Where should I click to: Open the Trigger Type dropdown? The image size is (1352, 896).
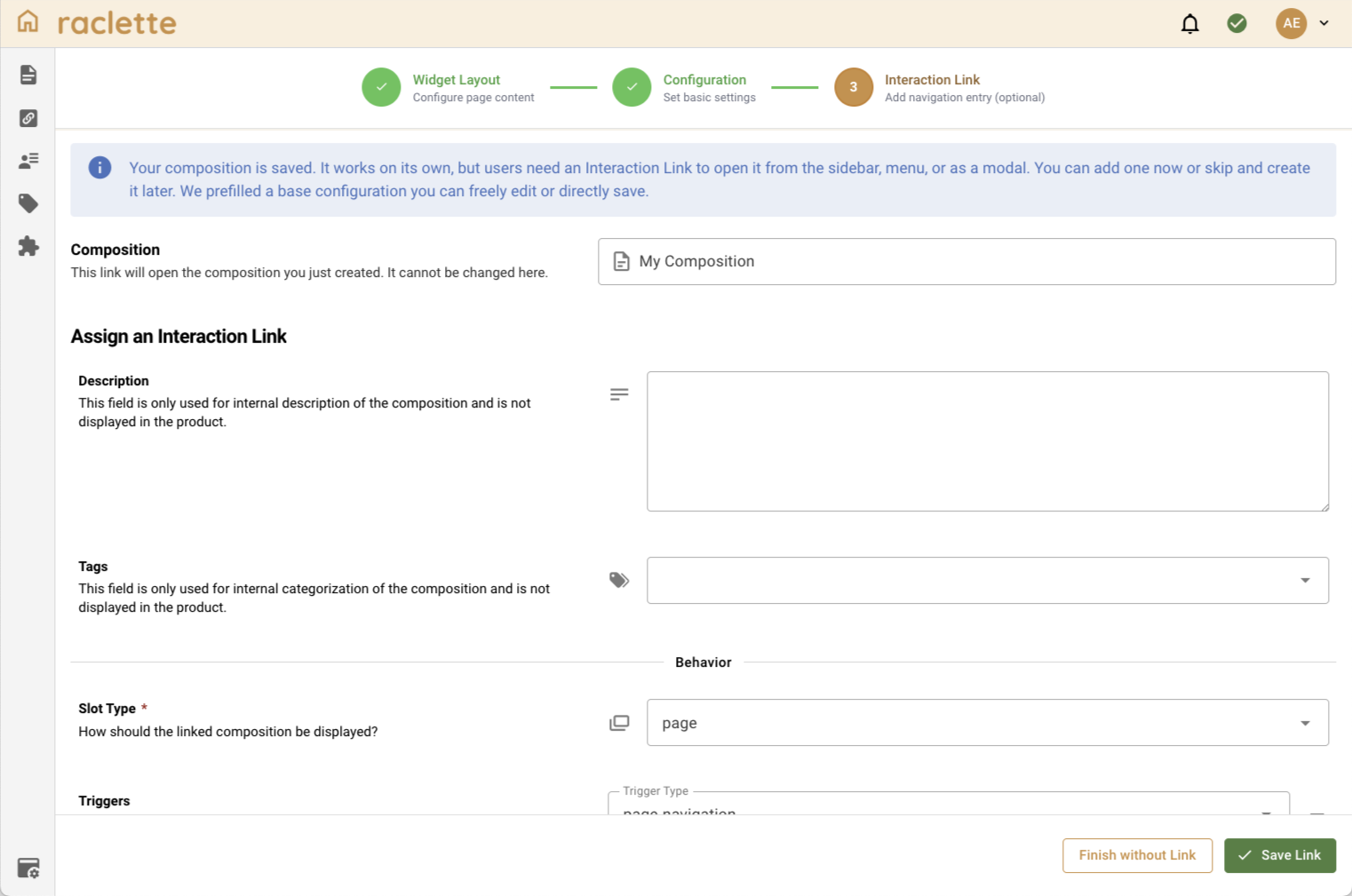949,804
